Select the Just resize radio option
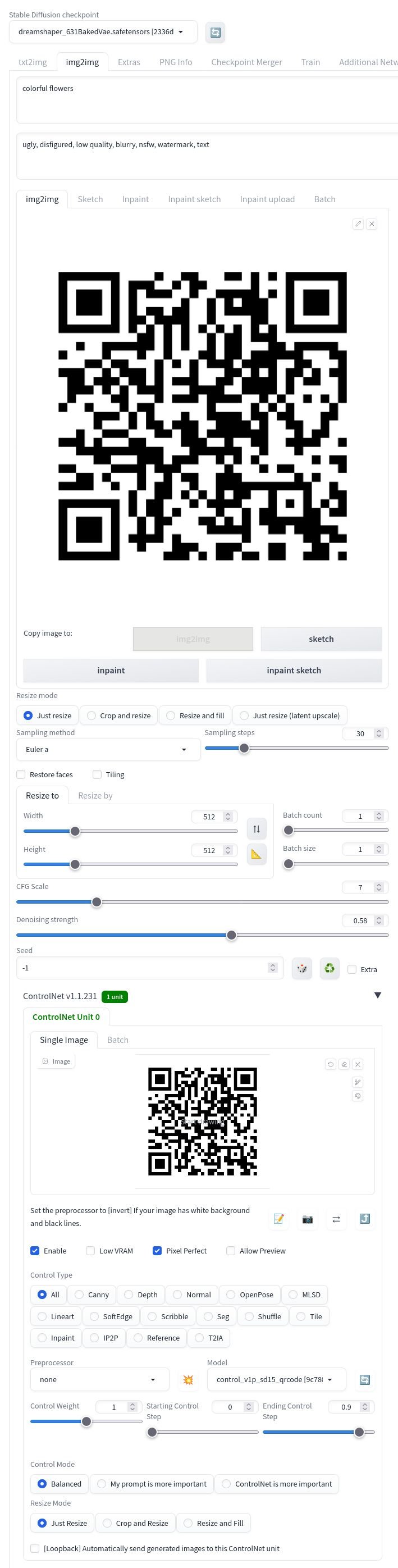The image size is (398, 1568). [48, 715]
